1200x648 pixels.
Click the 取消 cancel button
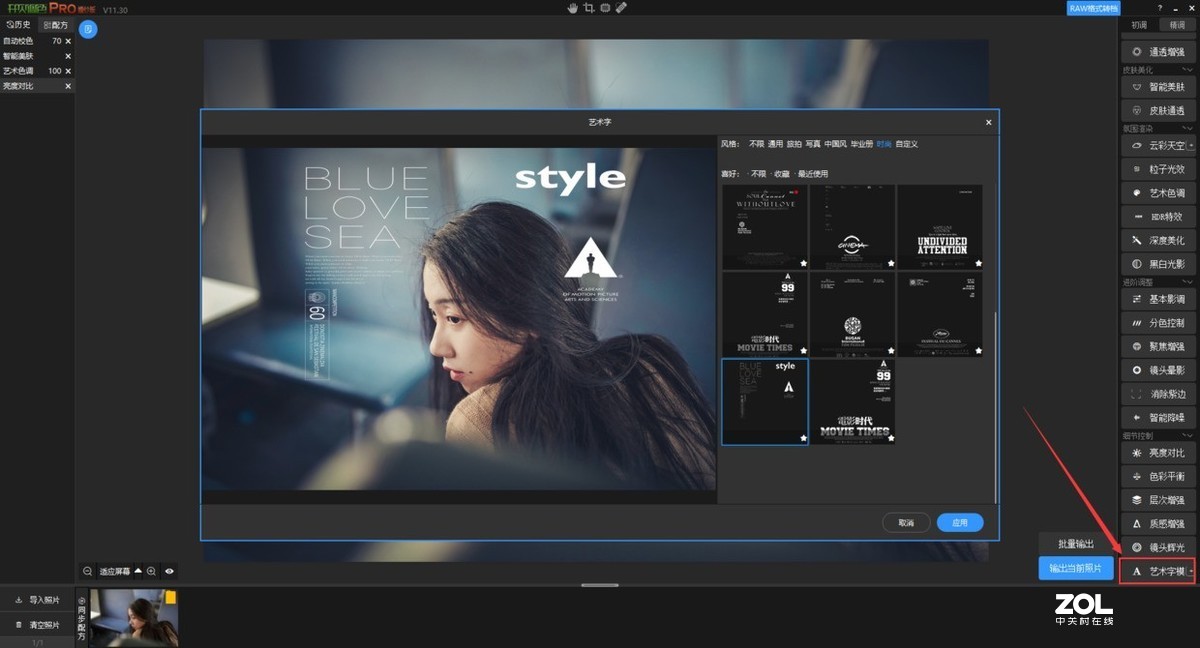click(x=906, y=522)
